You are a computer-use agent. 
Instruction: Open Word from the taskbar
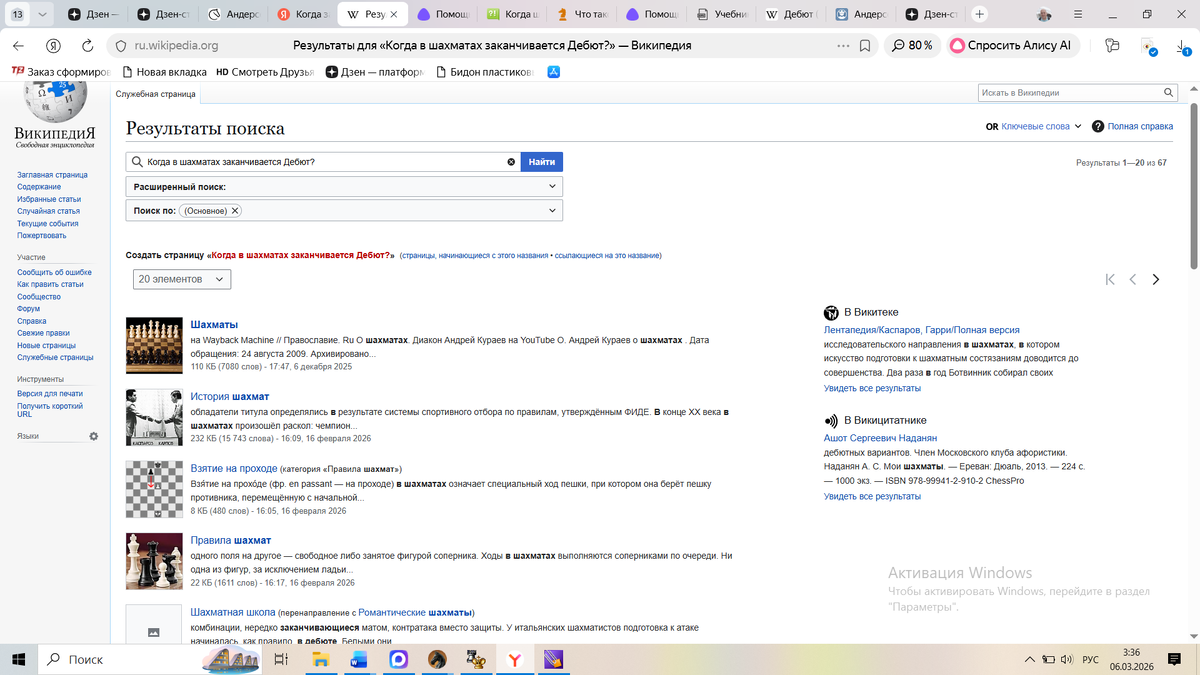click(x=359, y=659)
